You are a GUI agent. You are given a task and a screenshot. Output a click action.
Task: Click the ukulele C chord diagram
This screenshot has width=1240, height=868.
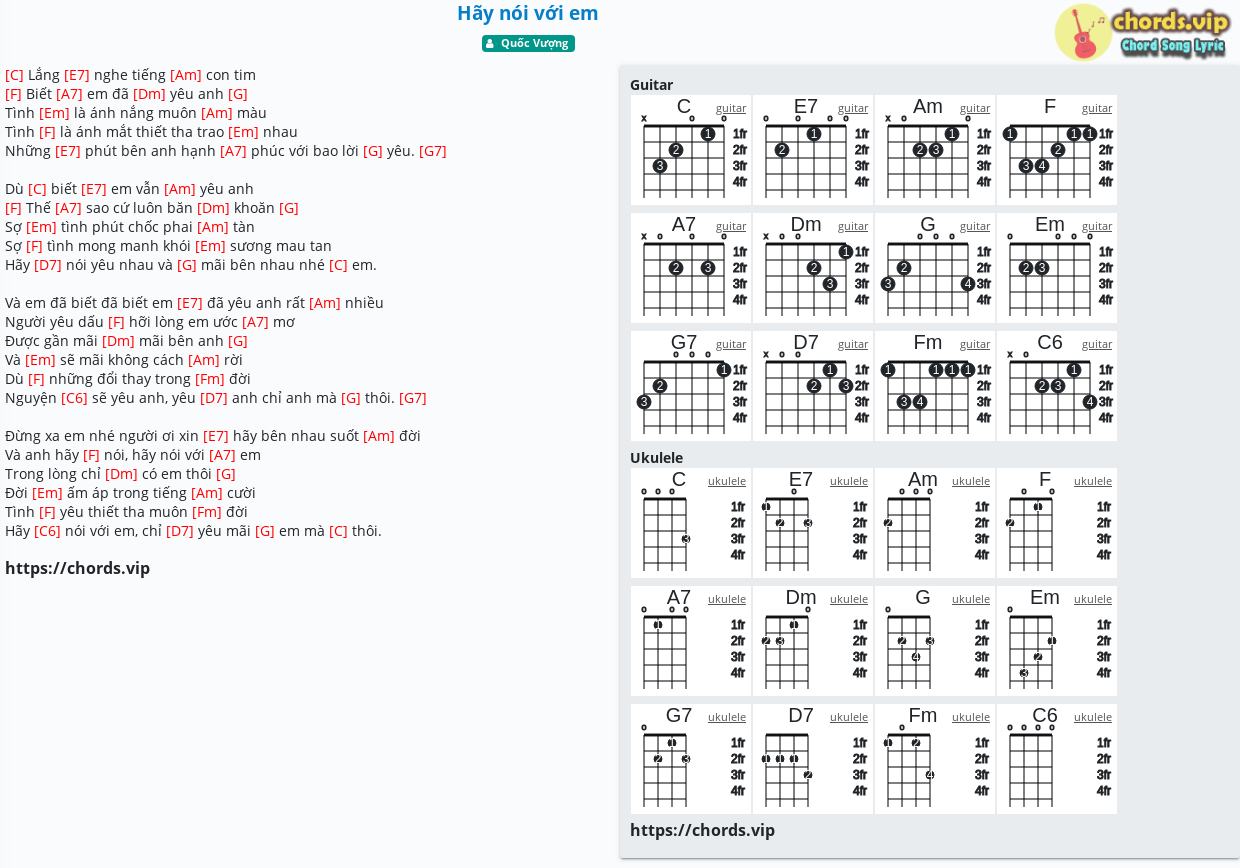click(691, 523)
